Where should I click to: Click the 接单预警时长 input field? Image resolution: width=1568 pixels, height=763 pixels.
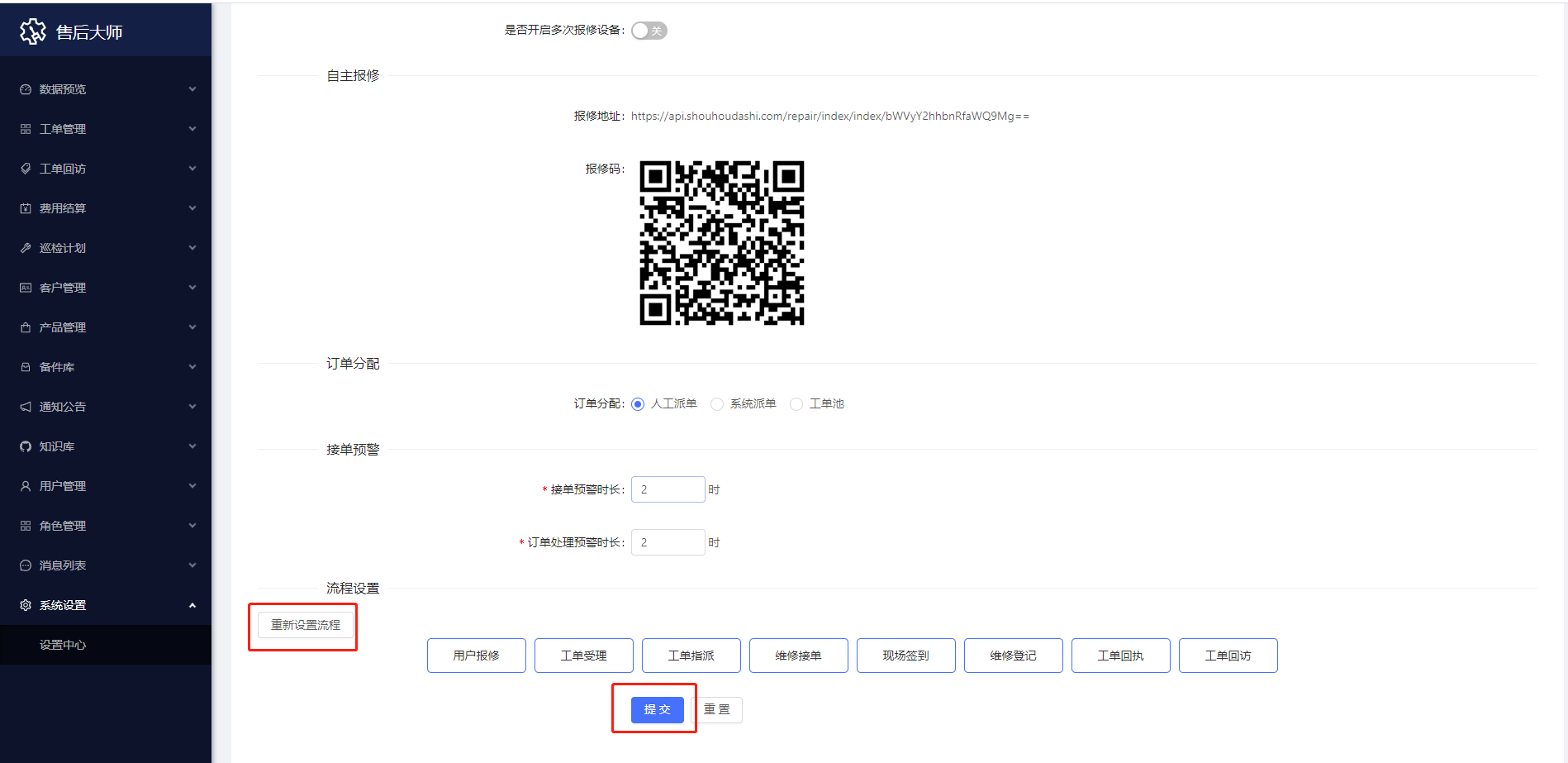[668, 489]
